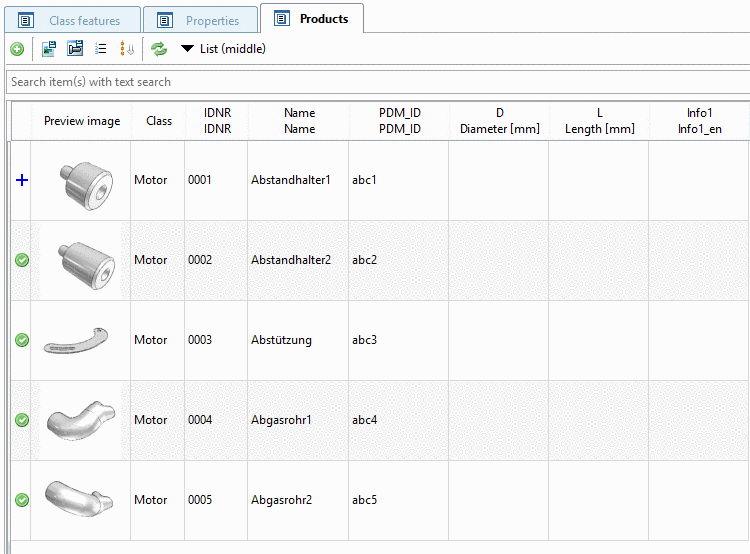This screenshot has width=750, height=554.
Task: Click the blue plus icon for Abstandhalter1
Action: click(x=22, y=180)
